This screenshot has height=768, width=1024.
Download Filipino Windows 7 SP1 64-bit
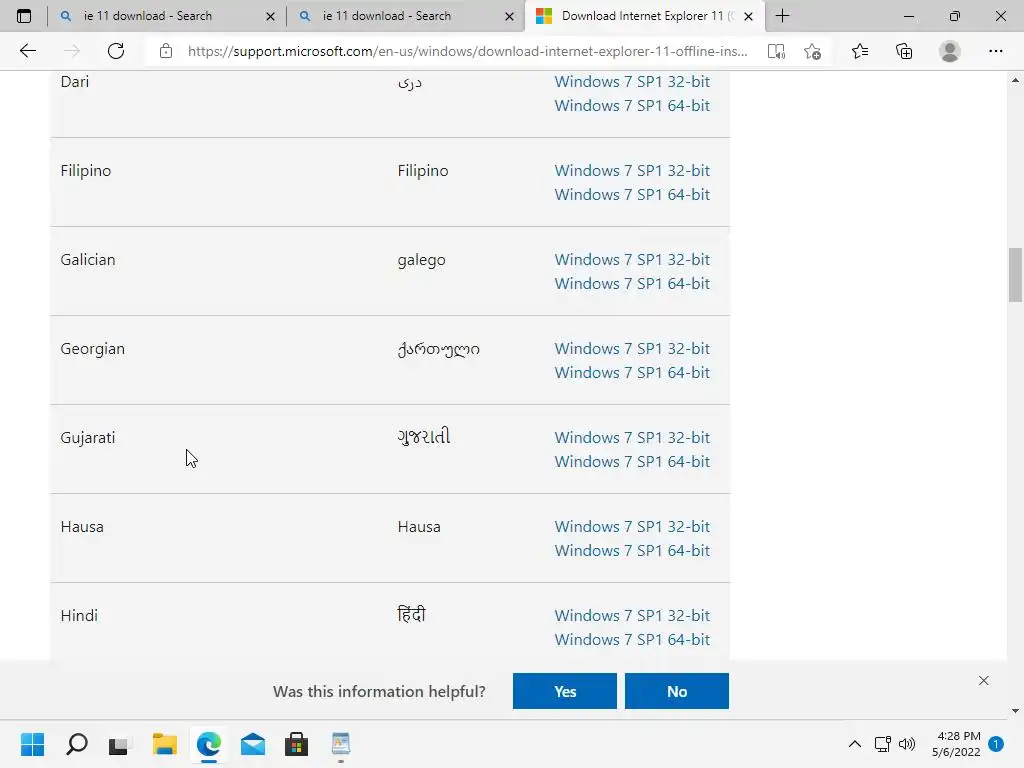[632, 195]
